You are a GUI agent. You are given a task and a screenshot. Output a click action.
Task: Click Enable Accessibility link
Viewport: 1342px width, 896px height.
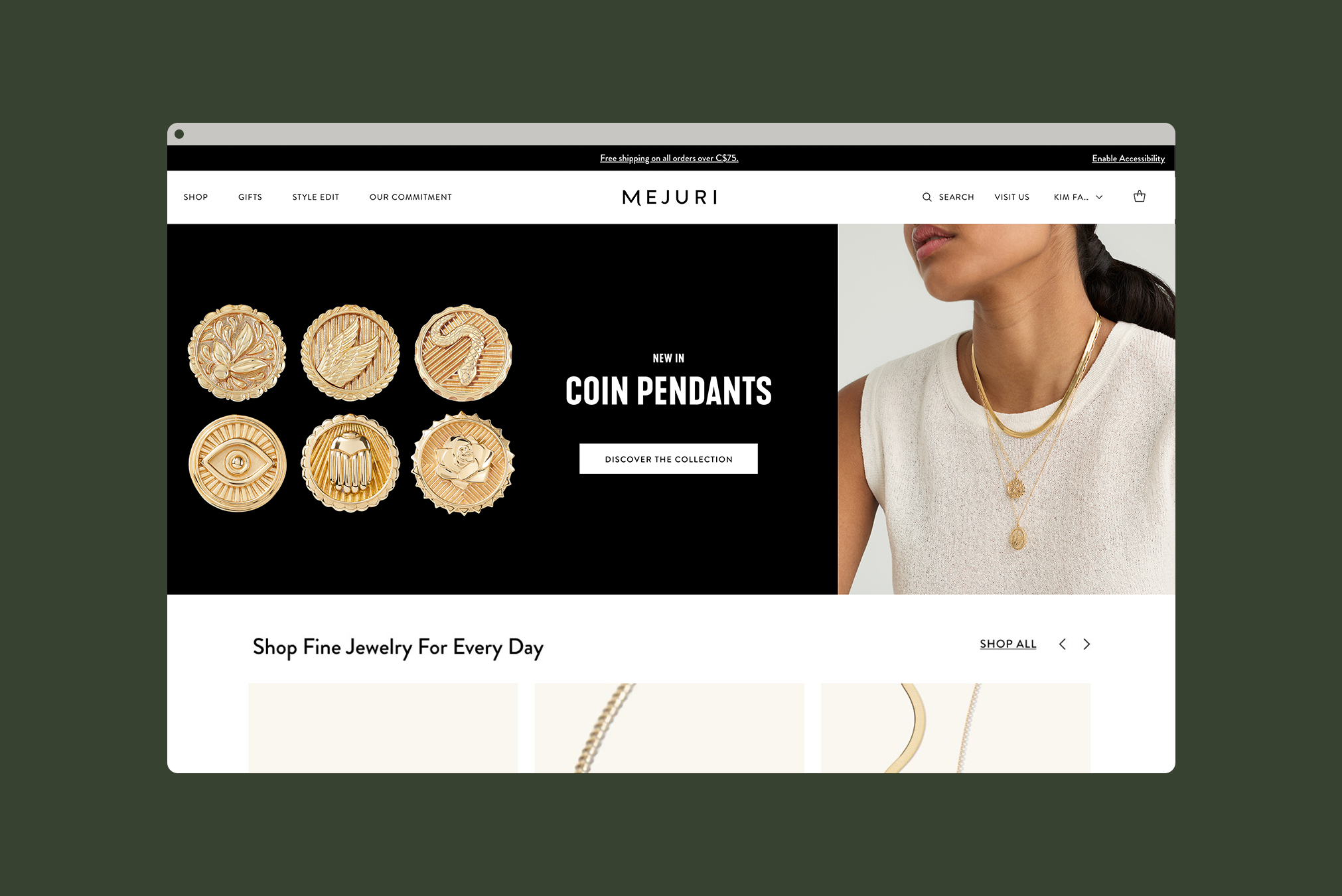pyautogui.click(x=1128, y=158)
